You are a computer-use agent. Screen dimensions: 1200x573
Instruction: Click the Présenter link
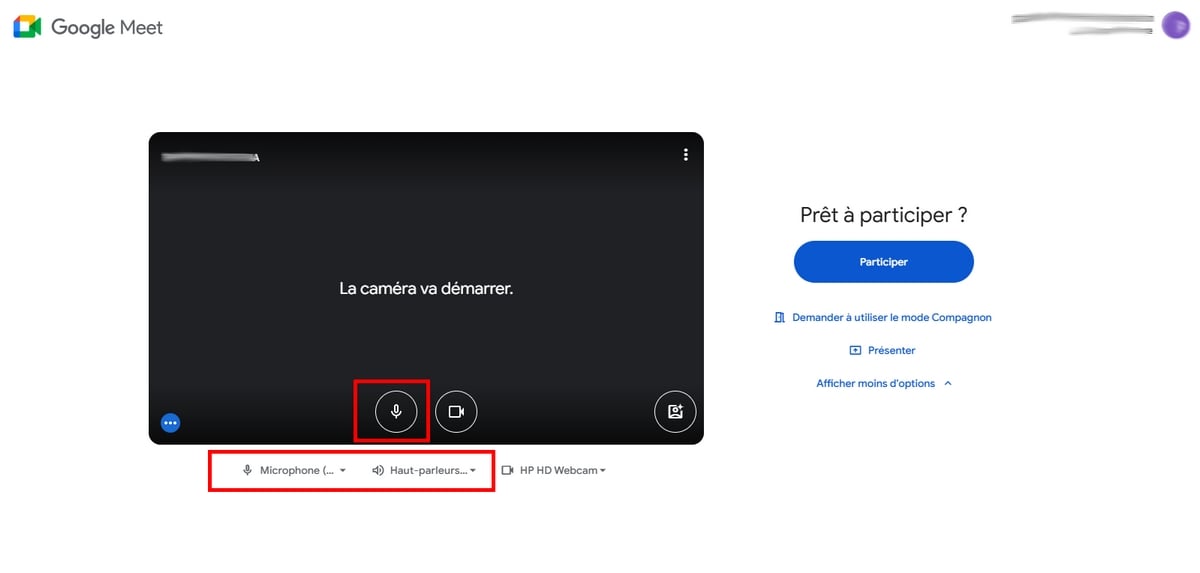[x=883, y=350]
